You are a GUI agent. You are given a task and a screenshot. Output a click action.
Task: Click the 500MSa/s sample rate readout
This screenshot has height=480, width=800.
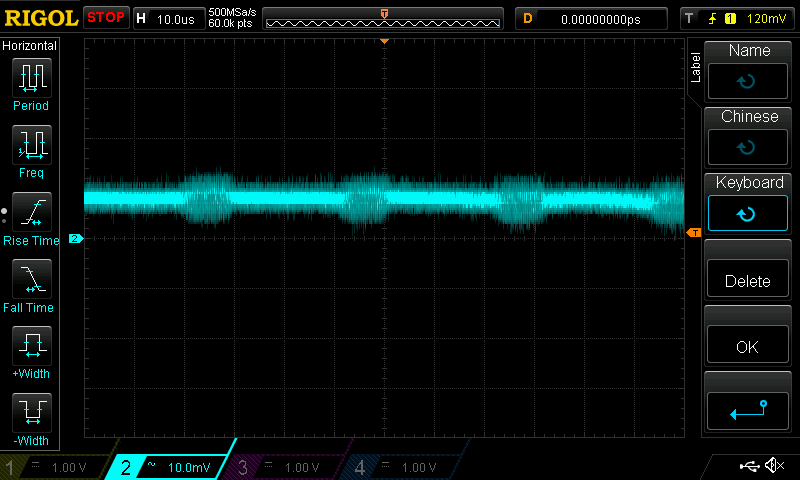(232, 12)
